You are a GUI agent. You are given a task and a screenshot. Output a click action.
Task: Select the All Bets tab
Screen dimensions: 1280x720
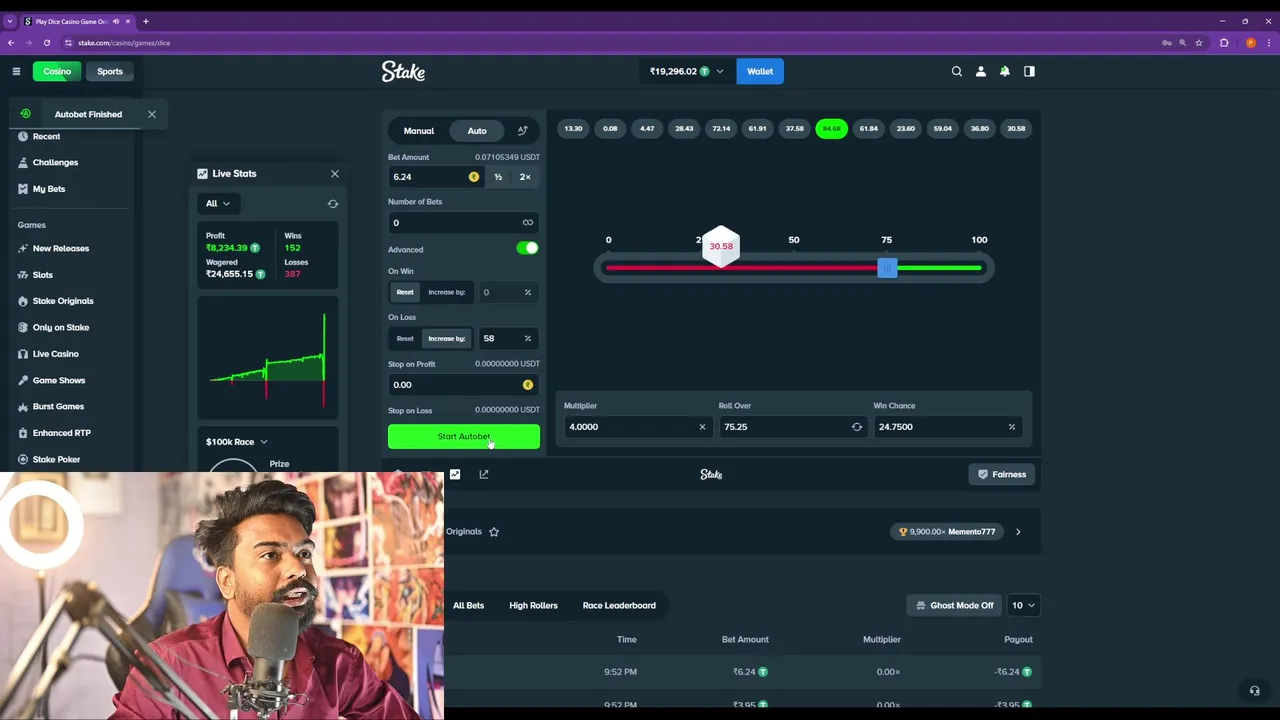(x=468, y=605)
